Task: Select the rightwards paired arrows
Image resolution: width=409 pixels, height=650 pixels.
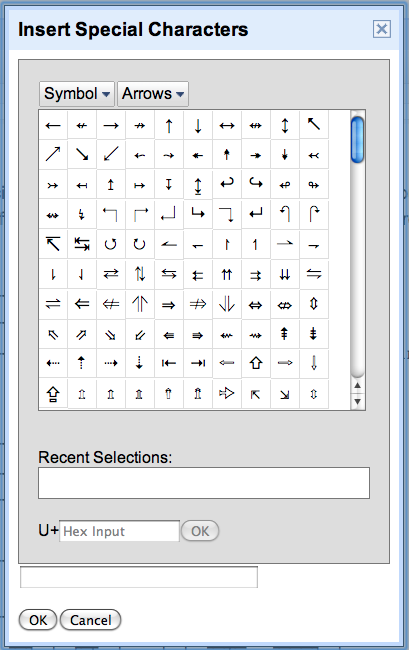Action: click(x=256, y=274)
